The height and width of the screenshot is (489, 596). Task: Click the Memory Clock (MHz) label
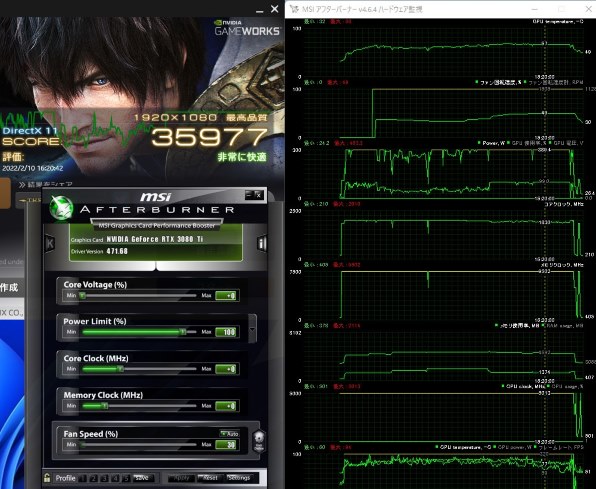103,395
